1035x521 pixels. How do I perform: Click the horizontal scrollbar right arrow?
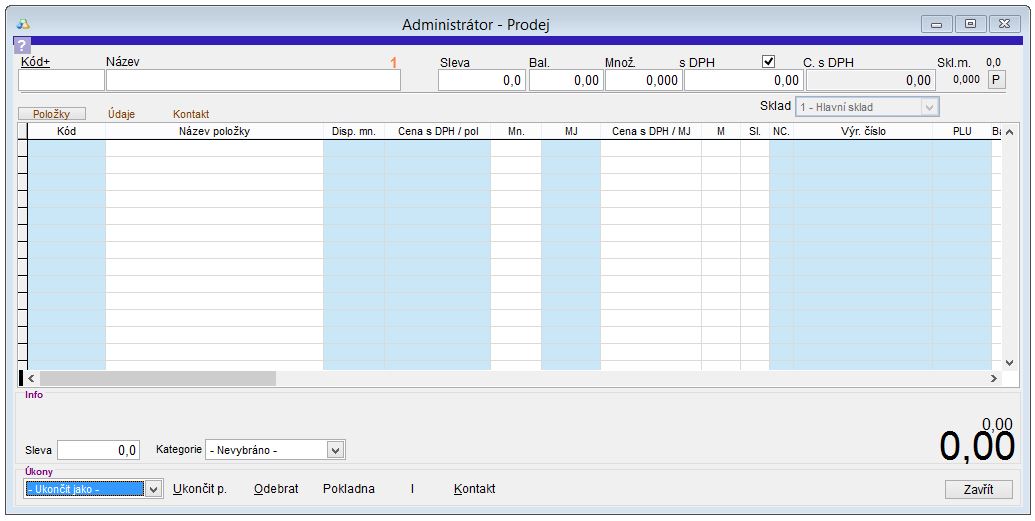point(993,379)
